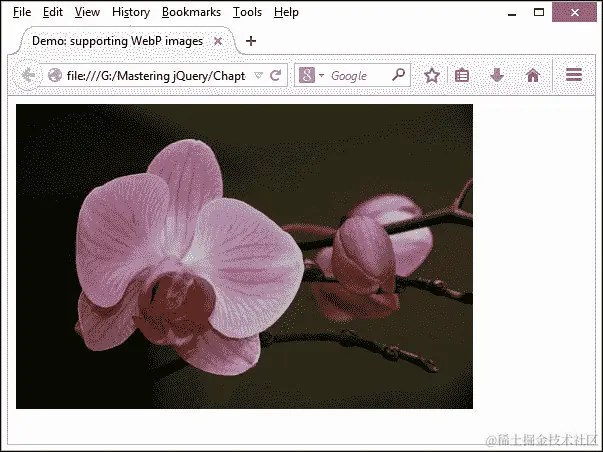Open the History menu
603x452 pixels.
[x=131, y=12]
